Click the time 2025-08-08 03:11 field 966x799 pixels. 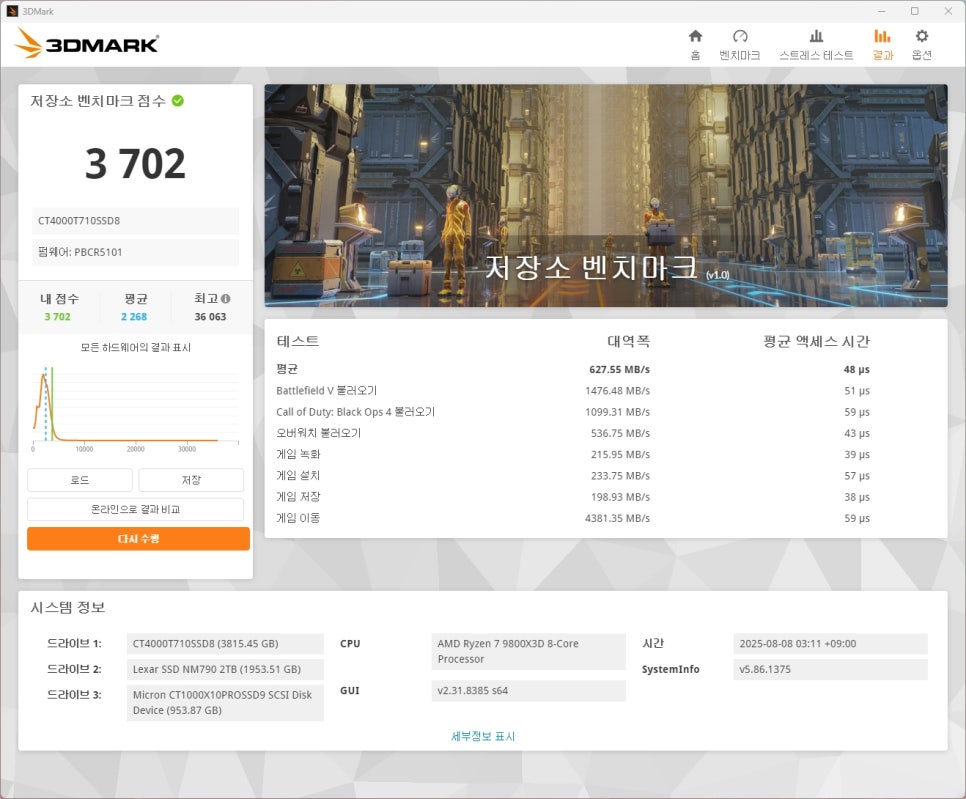coord(830,644)
